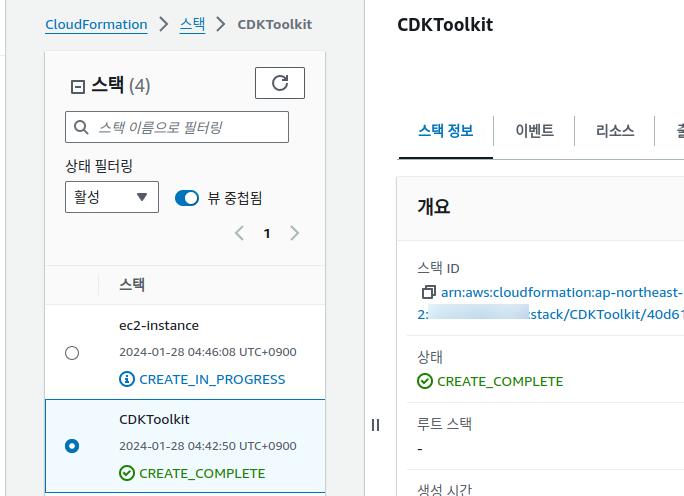Screen dimensions: 684x496
Task: Click the 루트 스택 label
Action: pyautogui.click(x=444, y=423)
